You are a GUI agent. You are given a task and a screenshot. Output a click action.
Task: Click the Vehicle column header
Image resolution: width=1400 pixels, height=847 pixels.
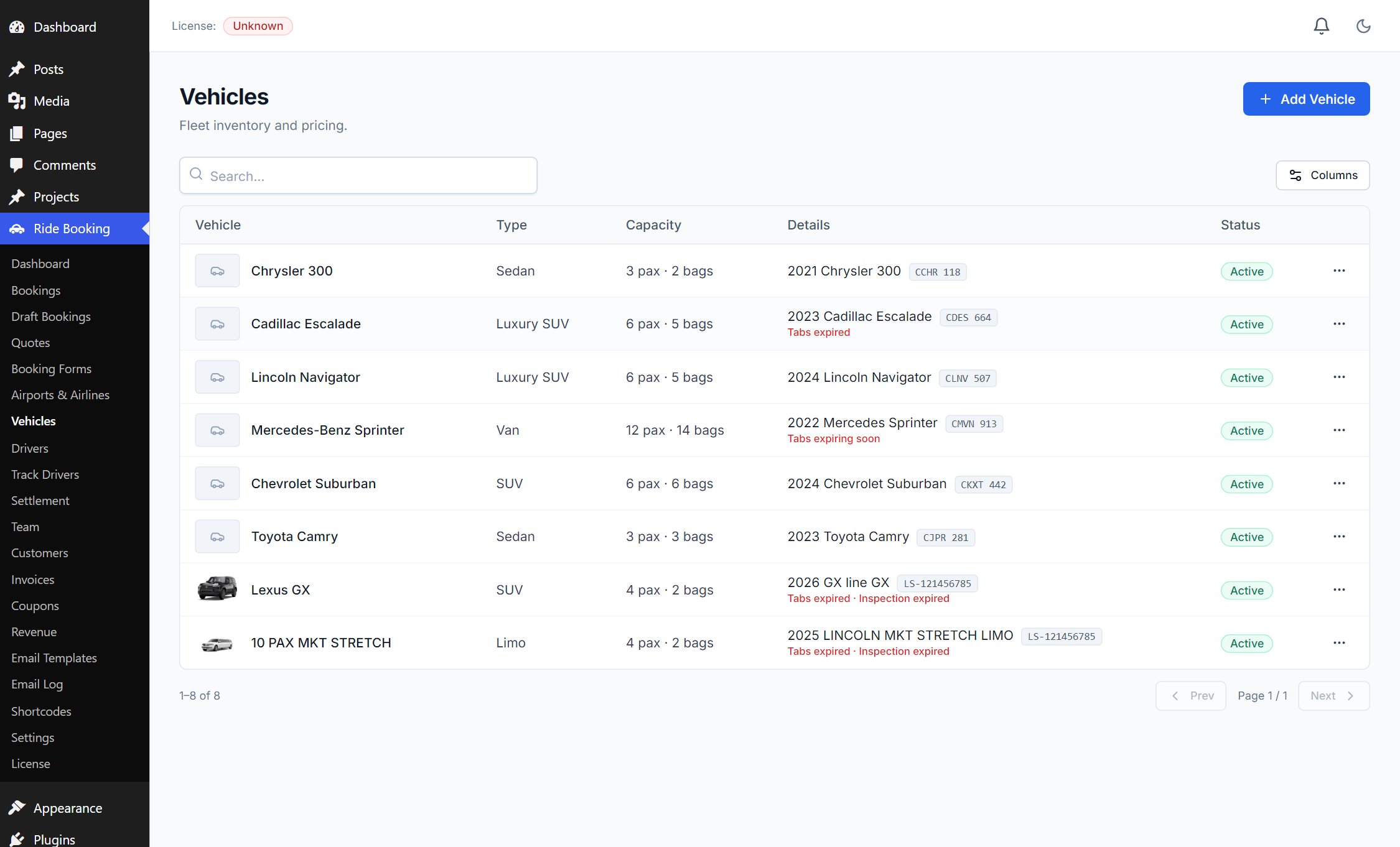coord(218,225)
